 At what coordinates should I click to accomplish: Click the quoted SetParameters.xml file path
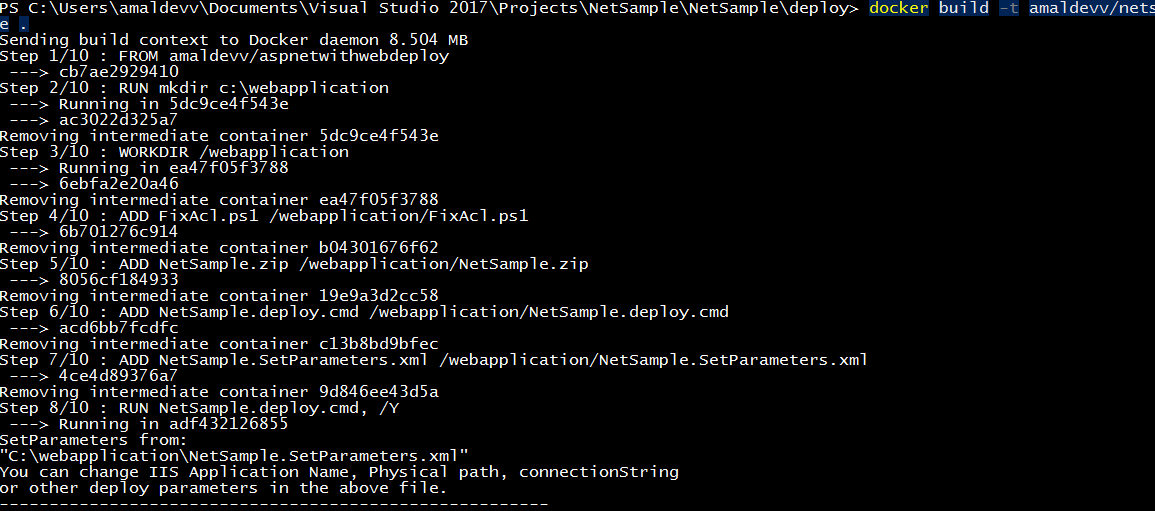pos(234,456)
